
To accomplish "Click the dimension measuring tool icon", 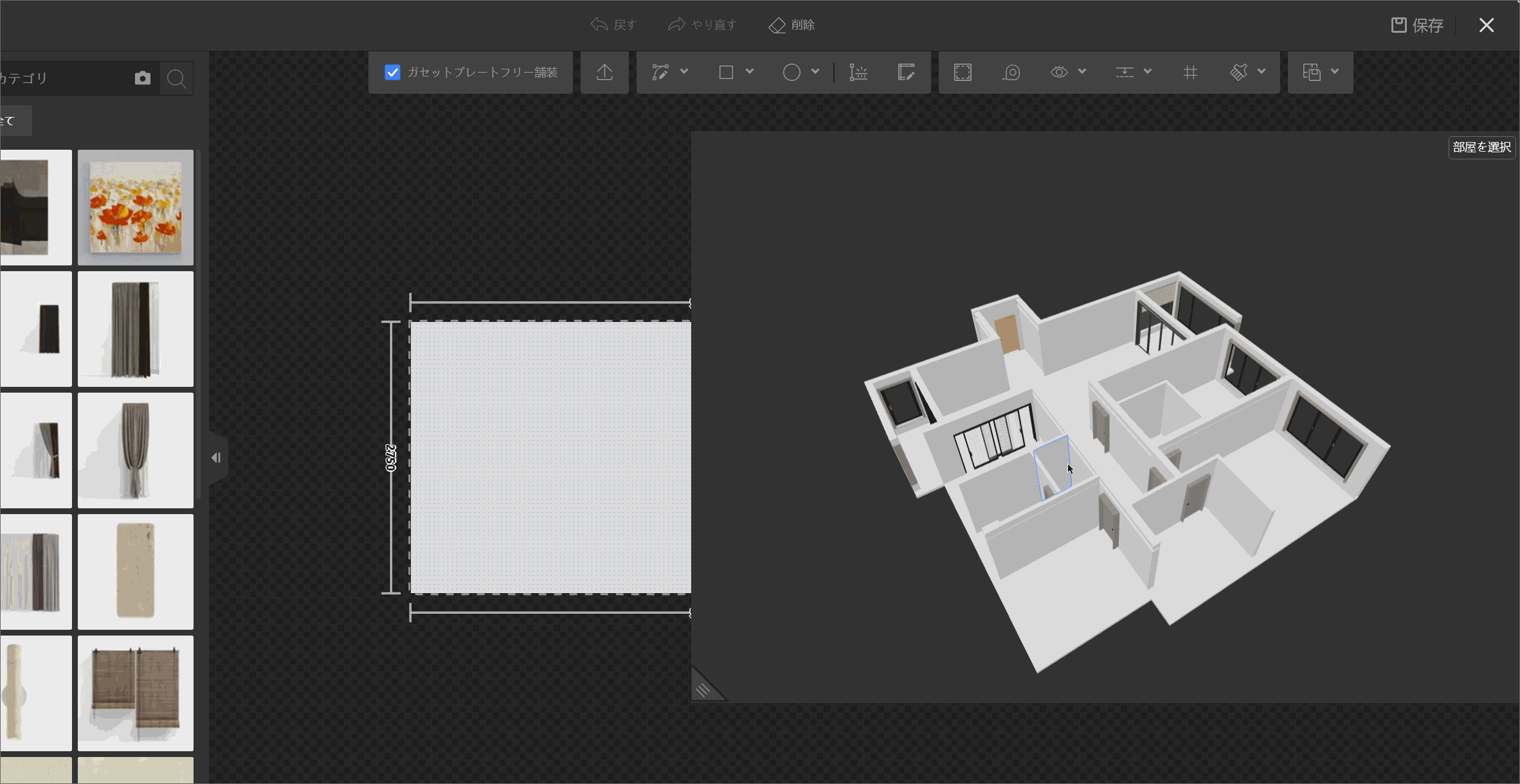I will click(858, 73).
